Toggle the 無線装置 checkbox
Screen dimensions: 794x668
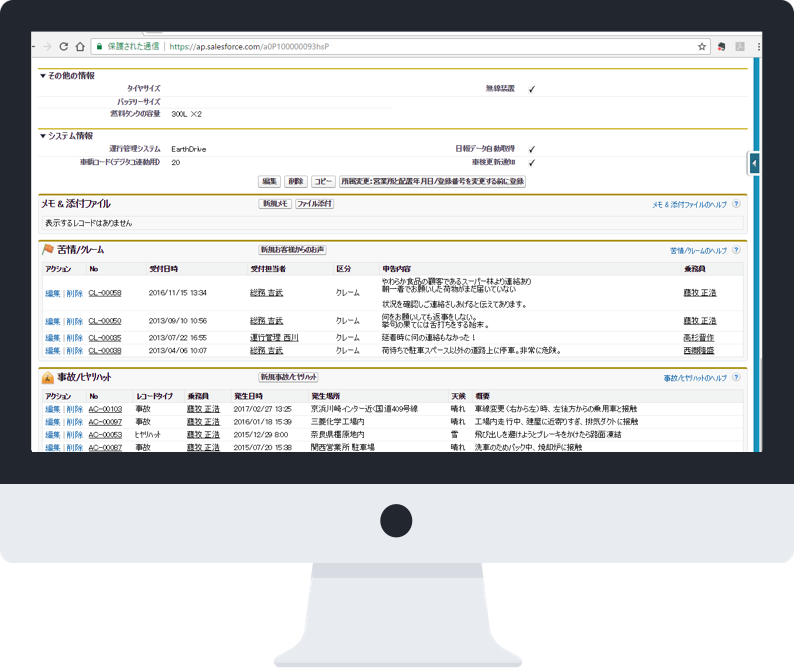click(532, 89)
